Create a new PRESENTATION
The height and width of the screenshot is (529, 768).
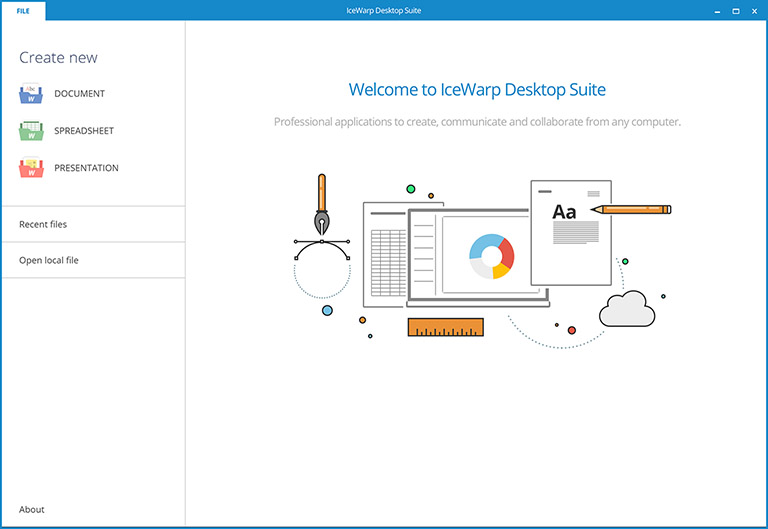[x=86, y=168]
